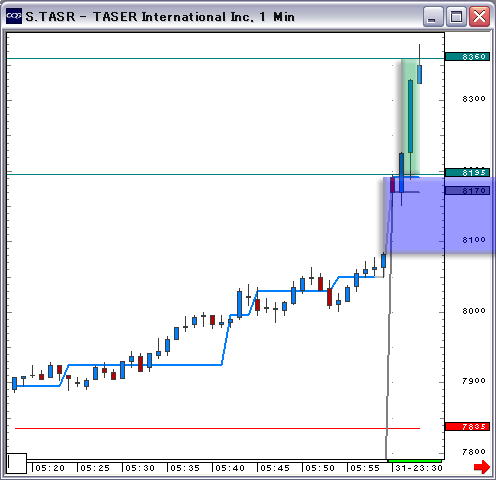Click the 05:40 time axis label
Image resolution: width=496 pixels, height=480 pixels.
coord(230,468)
